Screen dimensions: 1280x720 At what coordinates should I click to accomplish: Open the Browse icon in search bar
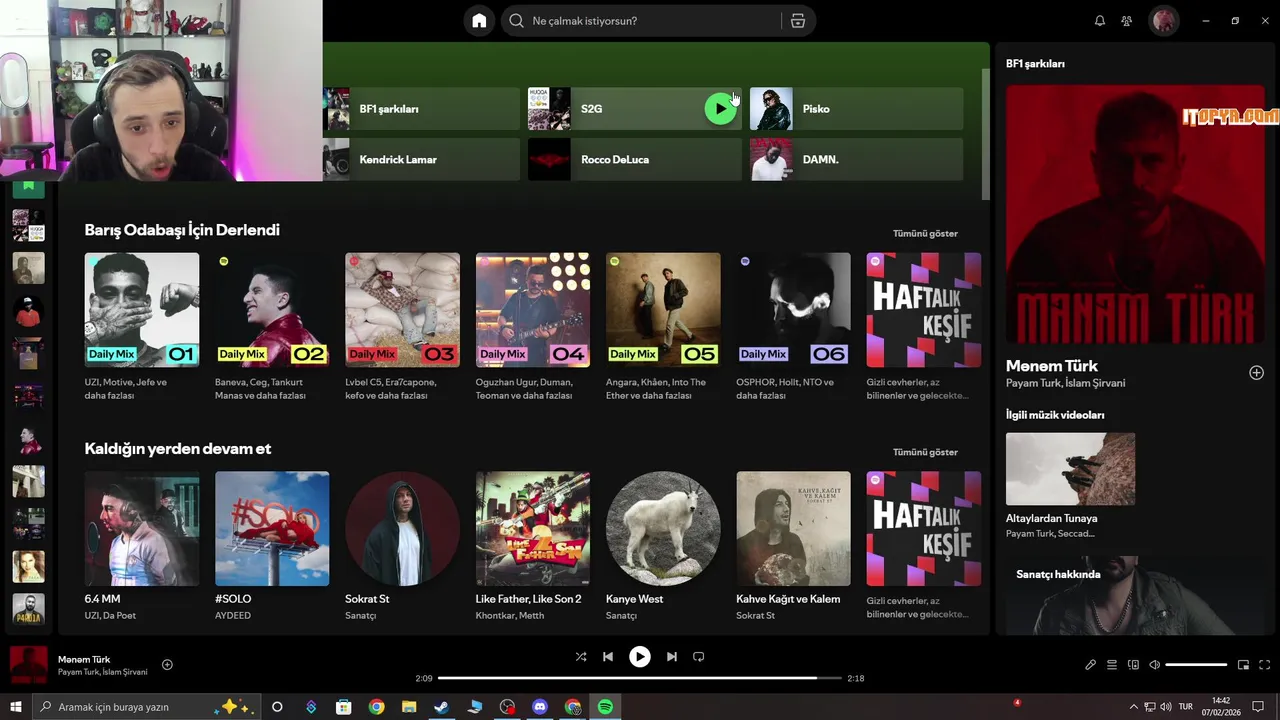point(797,21)
